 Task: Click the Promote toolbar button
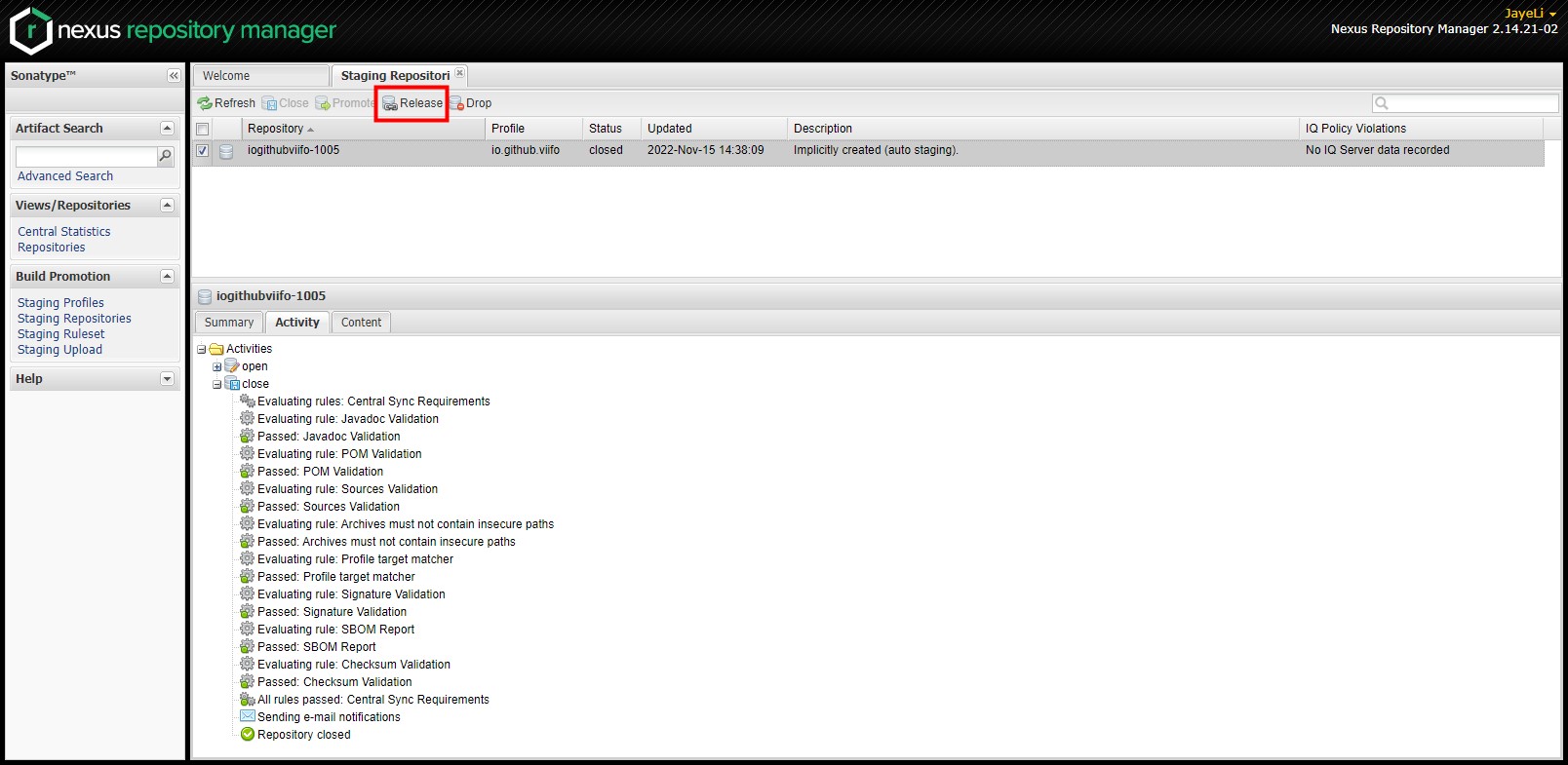344,103
